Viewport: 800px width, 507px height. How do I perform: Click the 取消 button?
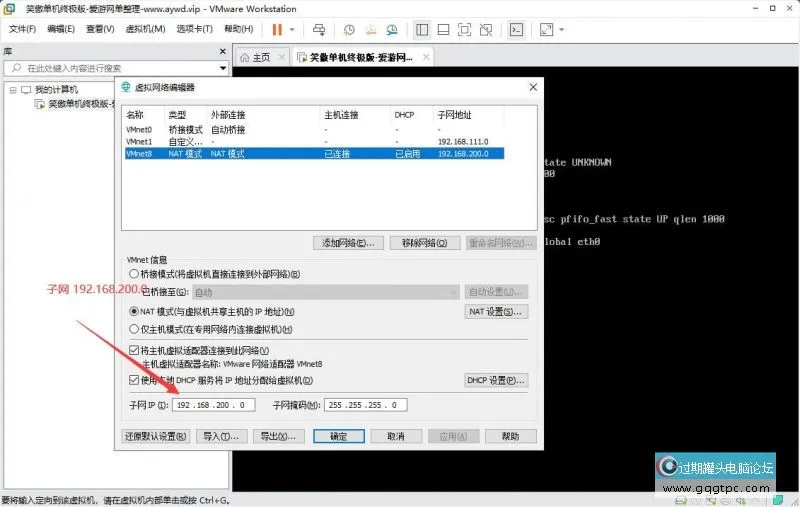[396, 437]
